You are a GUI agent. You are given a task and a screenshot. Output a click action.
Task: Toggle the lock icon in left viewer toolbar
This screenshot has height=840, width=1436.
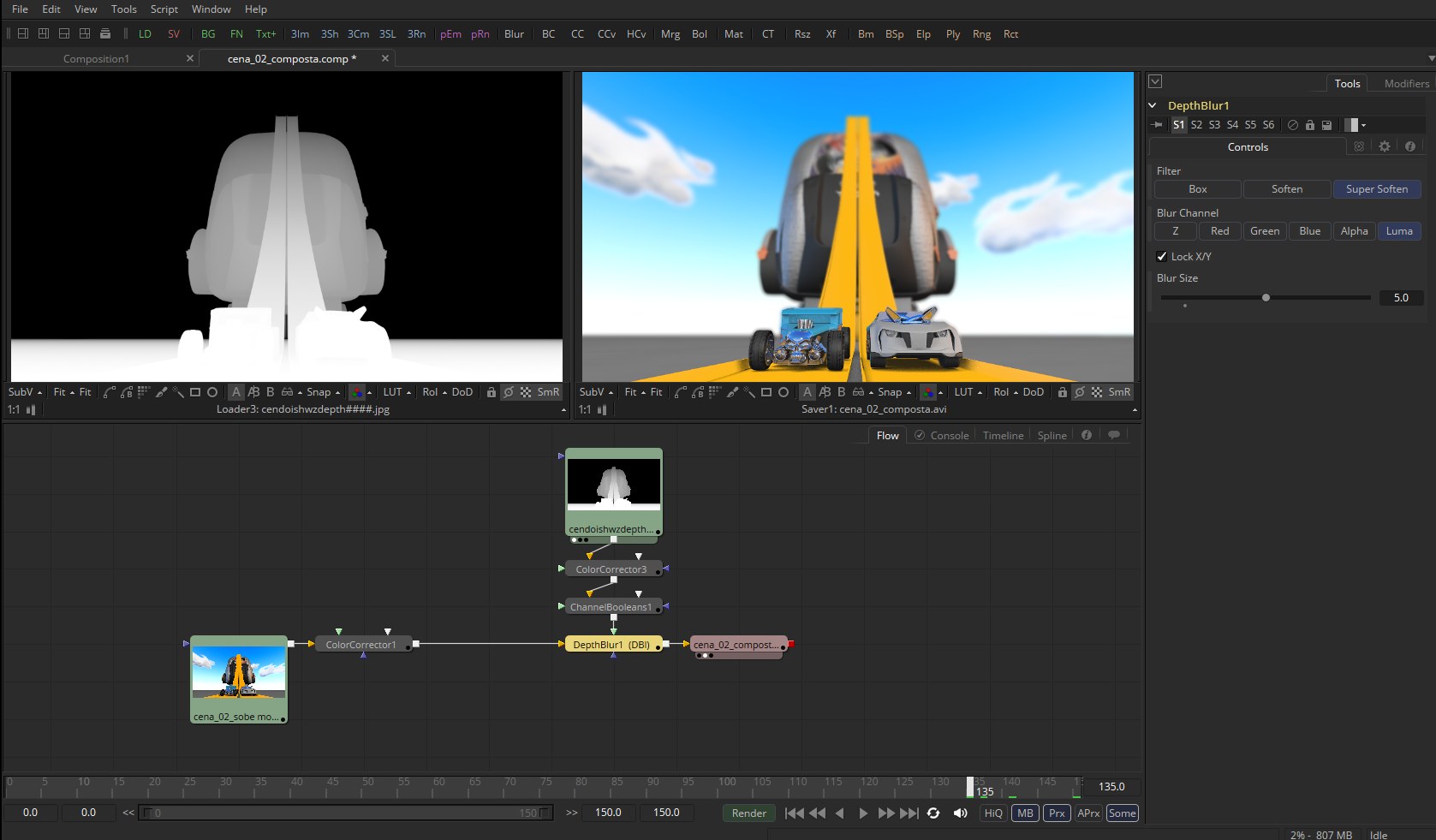[492, 392]
